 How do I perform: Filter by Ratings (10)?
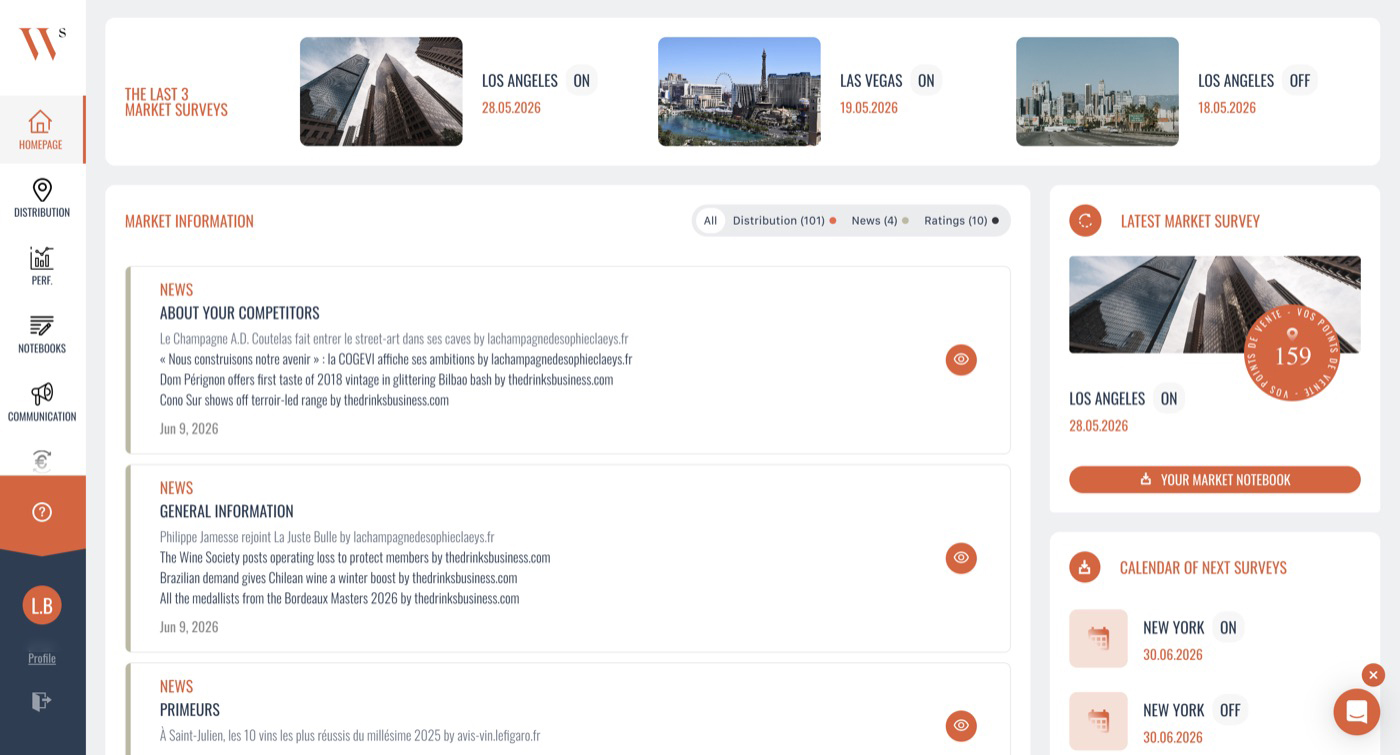coord(961,221)
